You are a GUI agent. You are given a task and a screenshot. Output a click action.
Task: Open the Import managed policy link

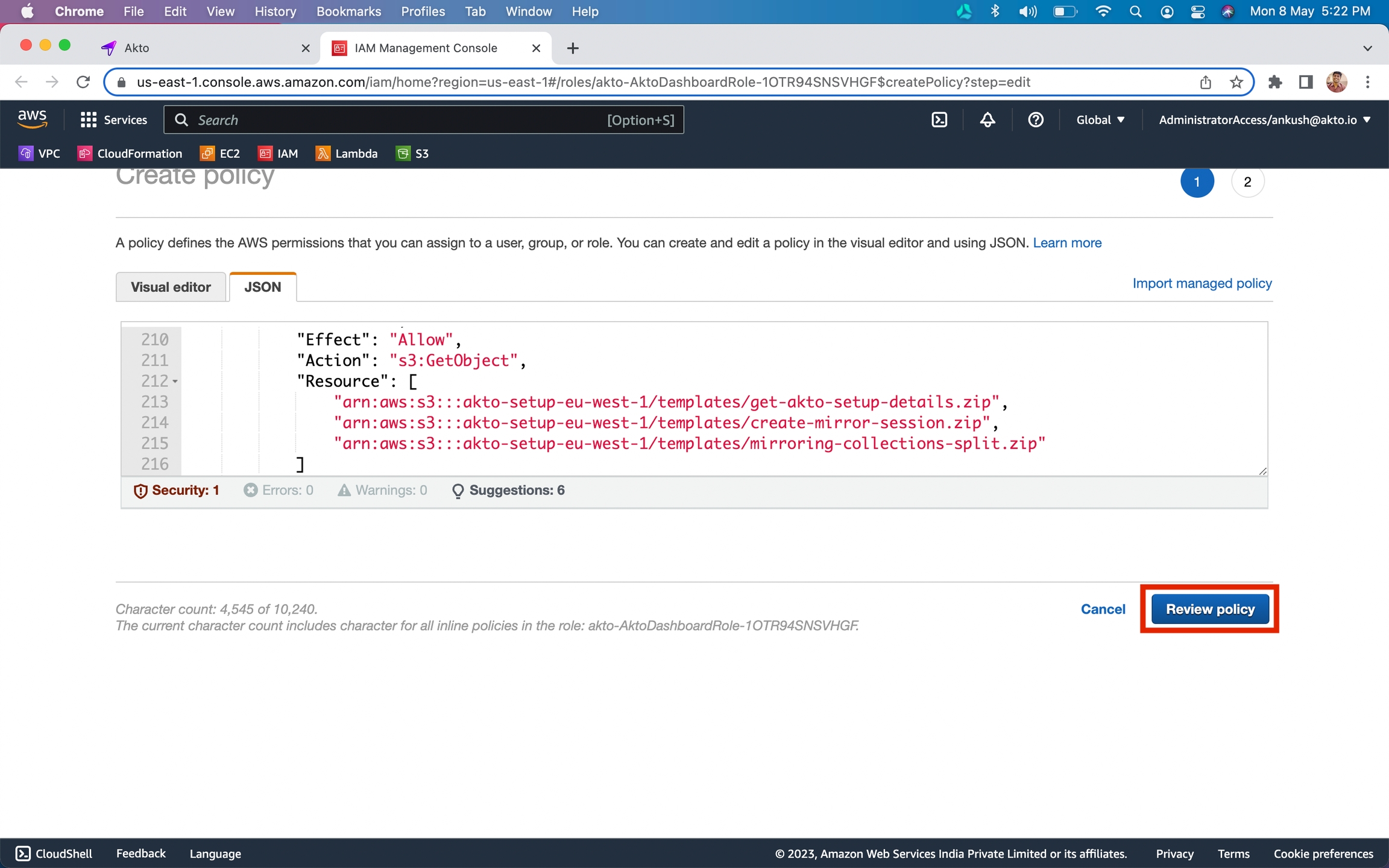(1202, 283)
